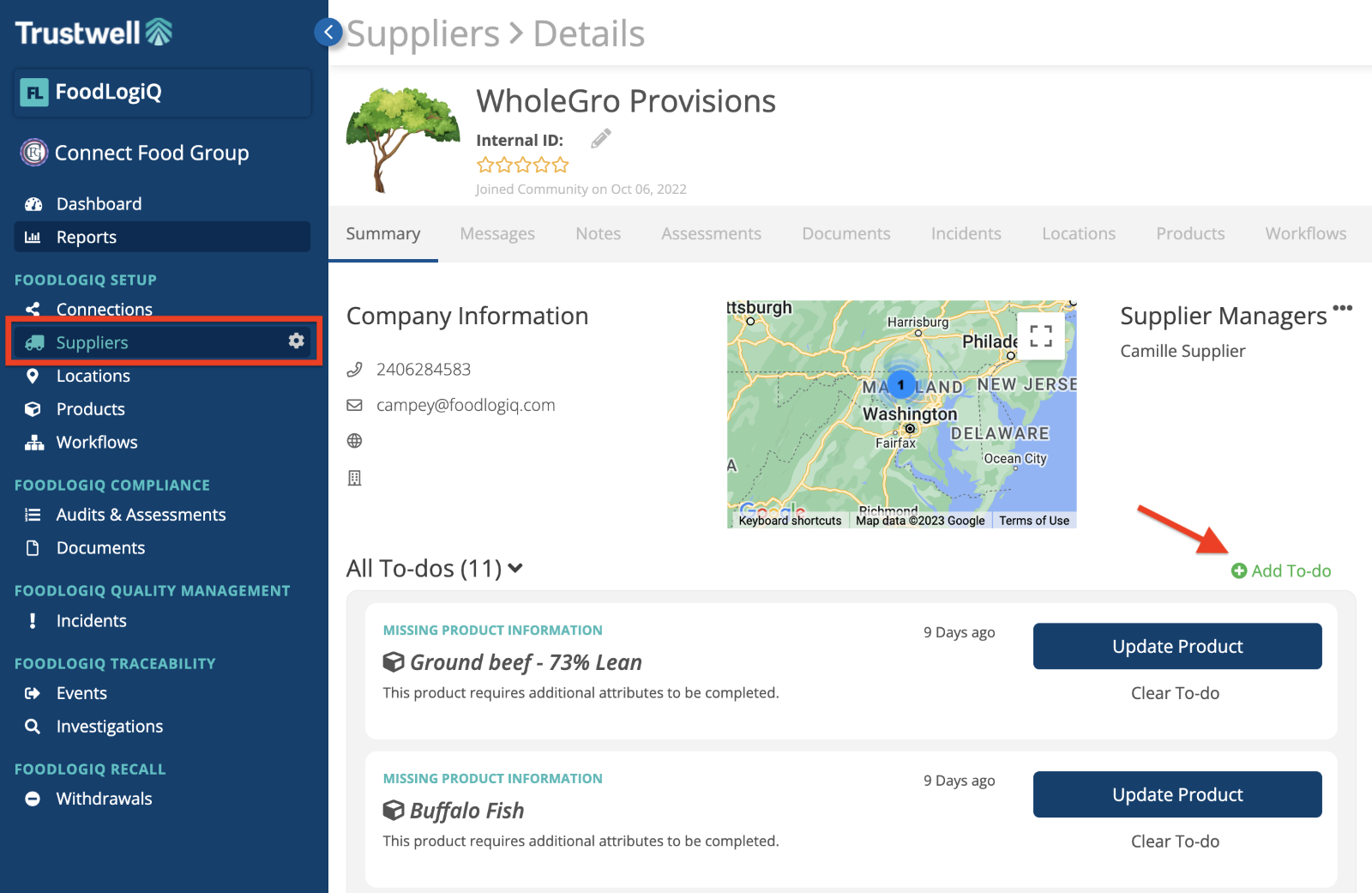The image size is (1372, 893).
Task: Collapse the sidebar with the chevron button
Action: pyautogui.click(x=328, y=33)
